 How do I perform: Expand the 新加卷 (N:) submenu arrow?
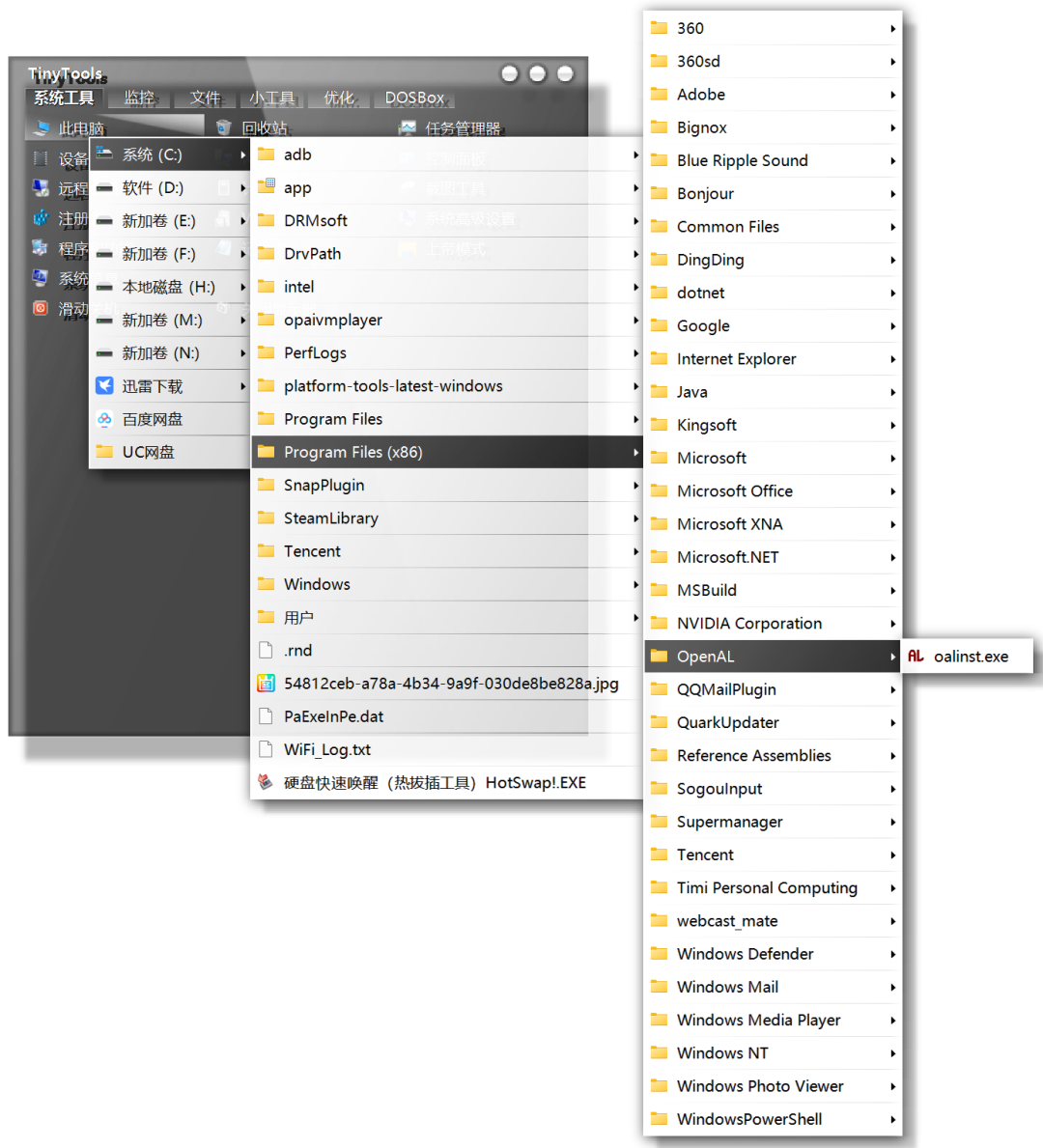point(242,352)
